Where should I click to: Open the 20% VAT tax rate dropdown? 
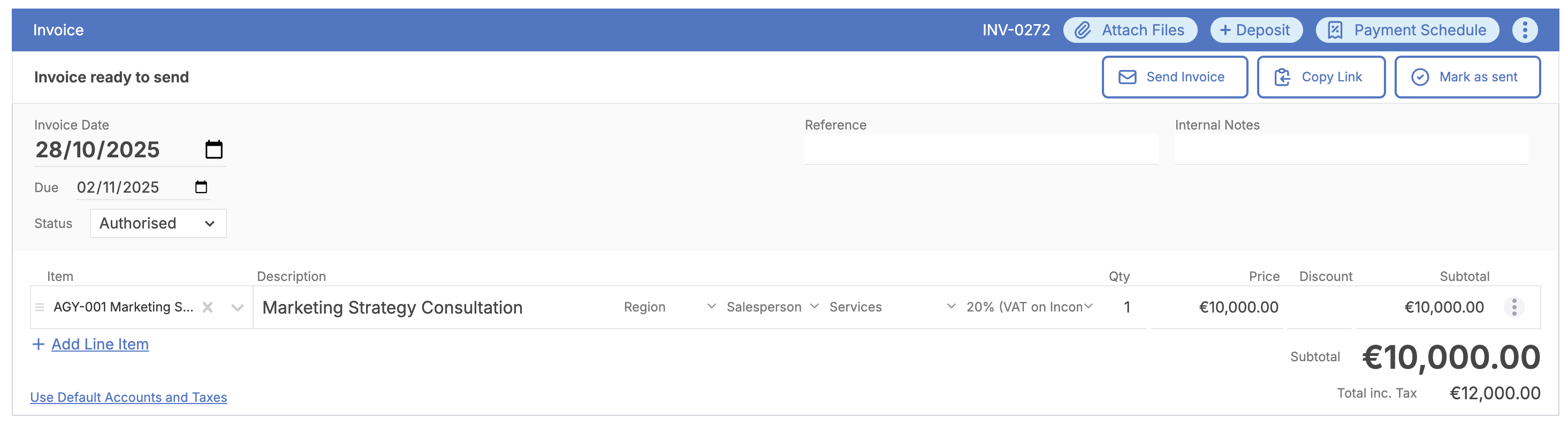(1029, 307)
